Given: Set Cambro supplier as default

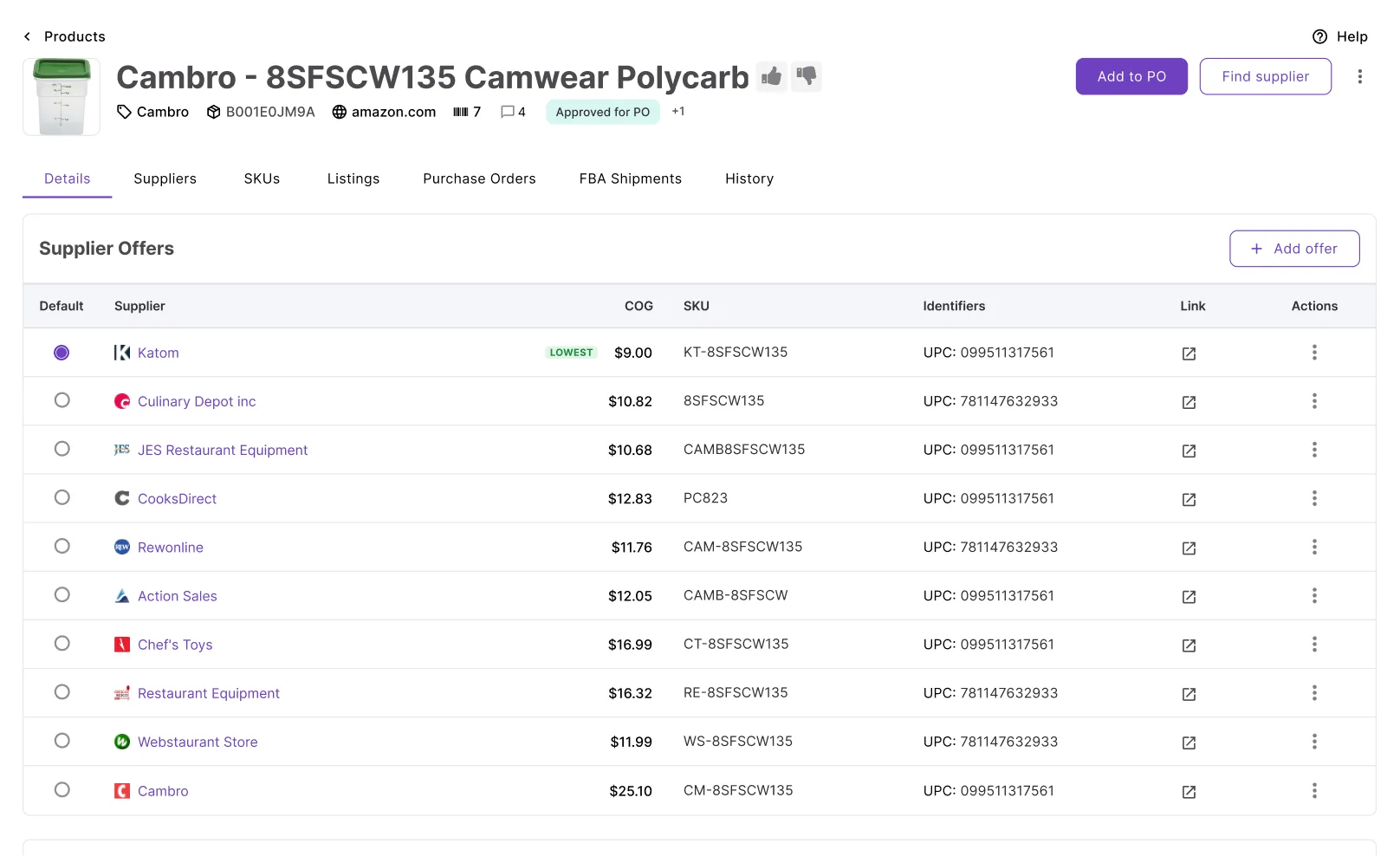Looking at the screenshot, I should pos(62,789).
